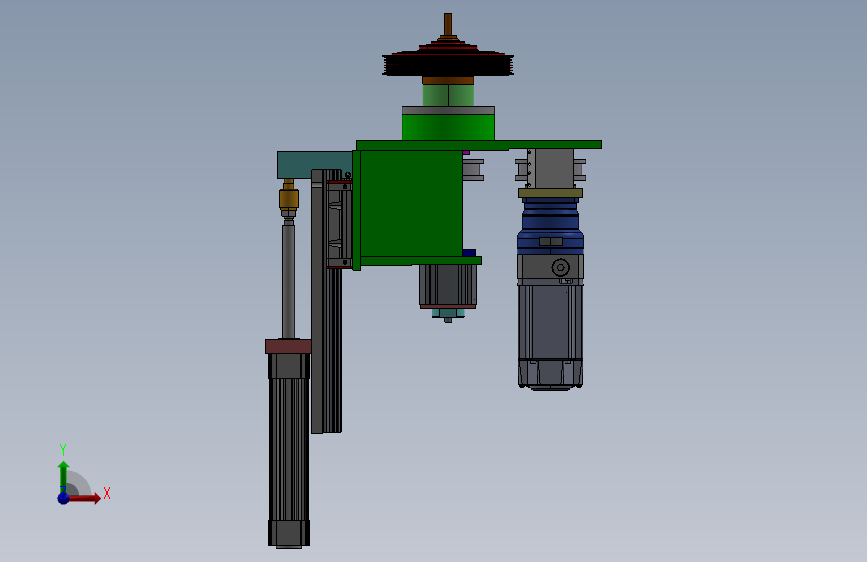This screenshot has height=562, width=867.
Task: Select the olive flange plate above gearbox
Action: click(550, 193)
